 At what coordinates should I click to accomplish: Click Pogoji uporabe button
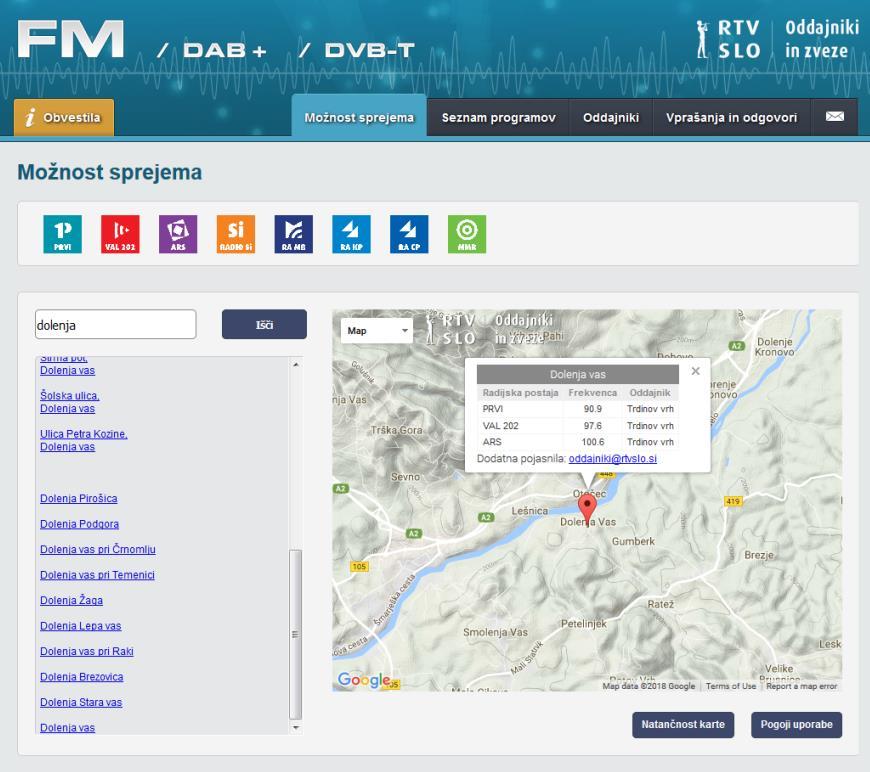[x=796, y=724]
